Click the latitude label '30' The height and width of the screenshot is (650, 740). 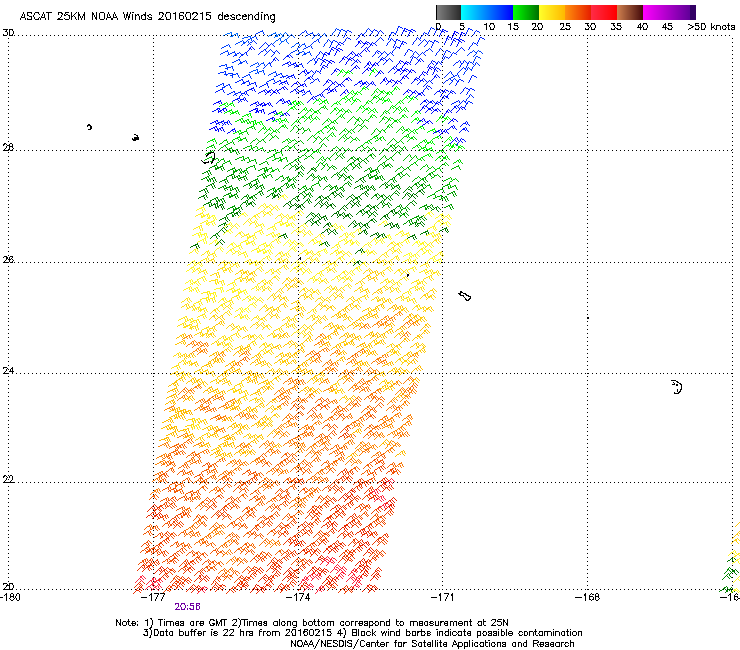pos(8,33)
